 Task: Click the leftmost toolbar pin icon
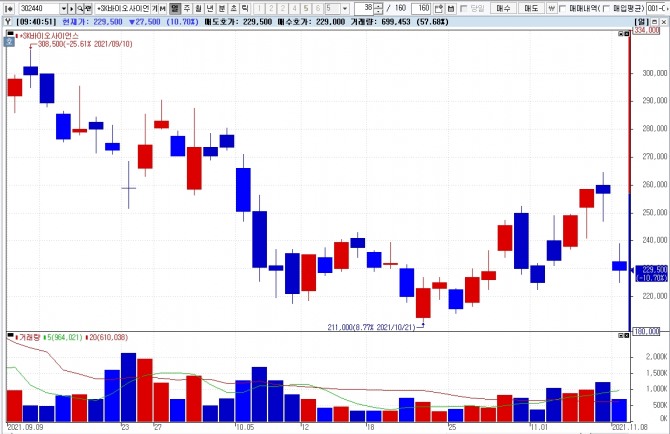click(x=9, y=9)
